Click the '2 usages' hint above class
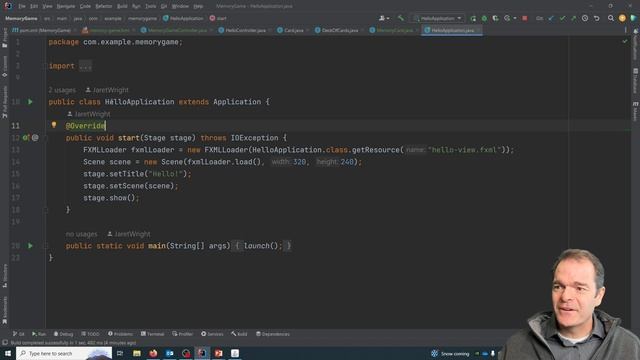Image resolution: width=640 pixels, height=360 pixels. 62,90
